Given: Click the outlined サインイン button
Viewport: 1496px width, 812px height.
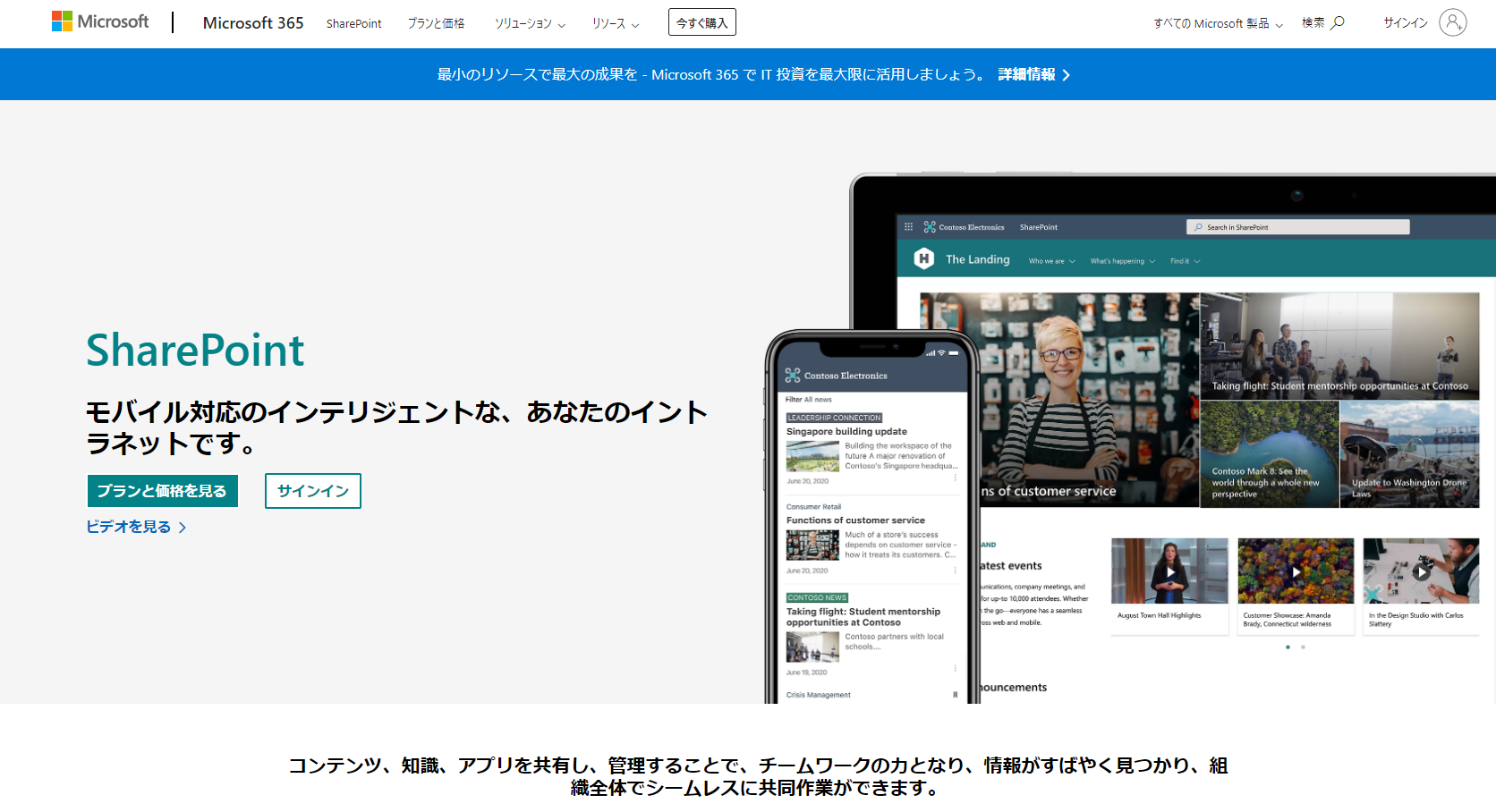Looking at the screenshot, I should 313,491.
